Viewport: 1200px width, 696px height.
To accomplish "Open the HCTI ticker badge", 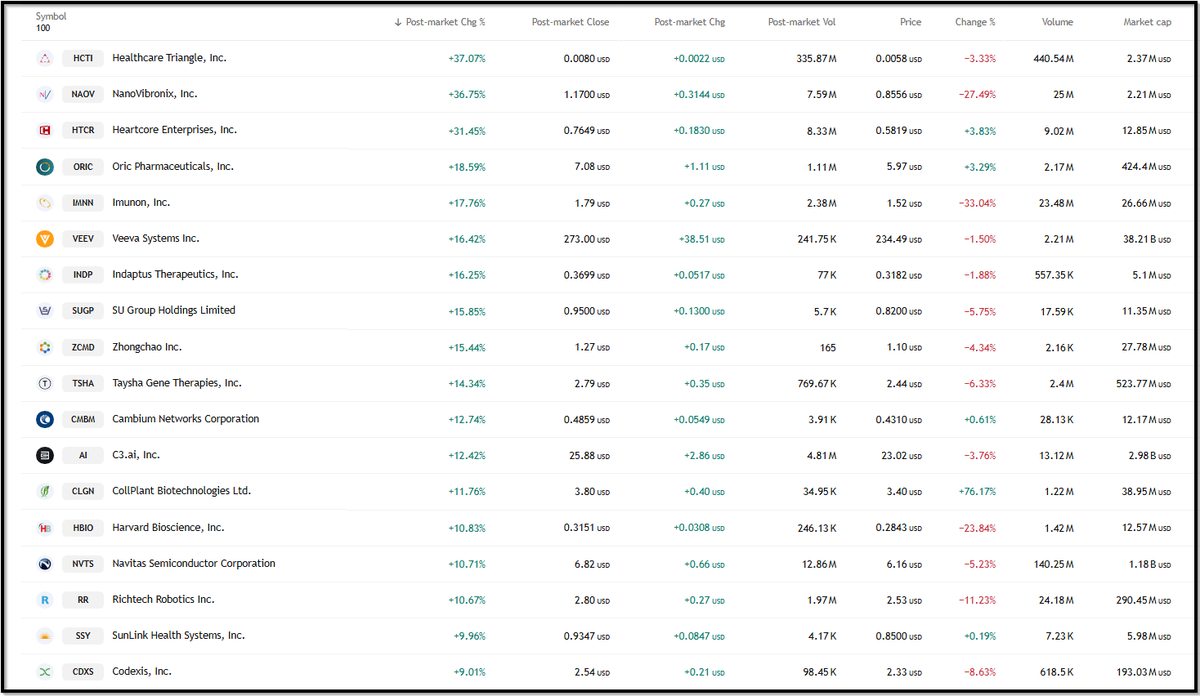I will point(83,58).
